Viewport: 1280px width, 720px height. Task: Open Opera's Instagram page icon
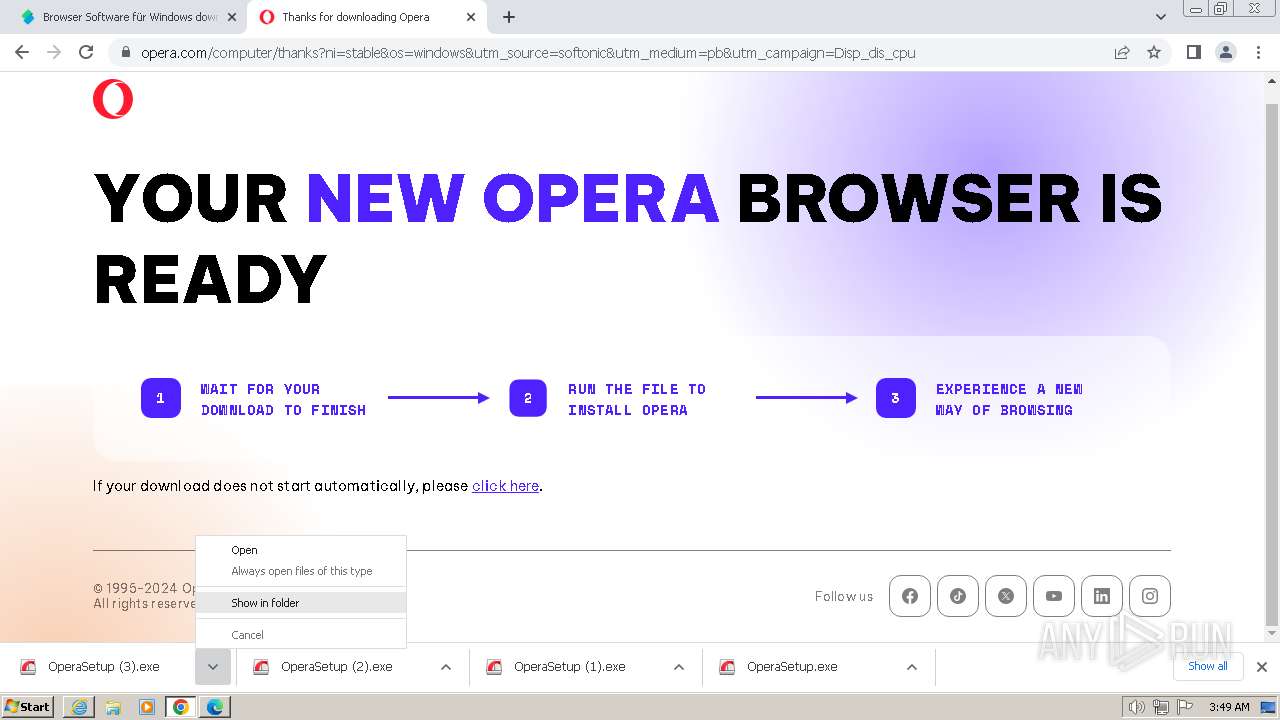coord(1150,596)
